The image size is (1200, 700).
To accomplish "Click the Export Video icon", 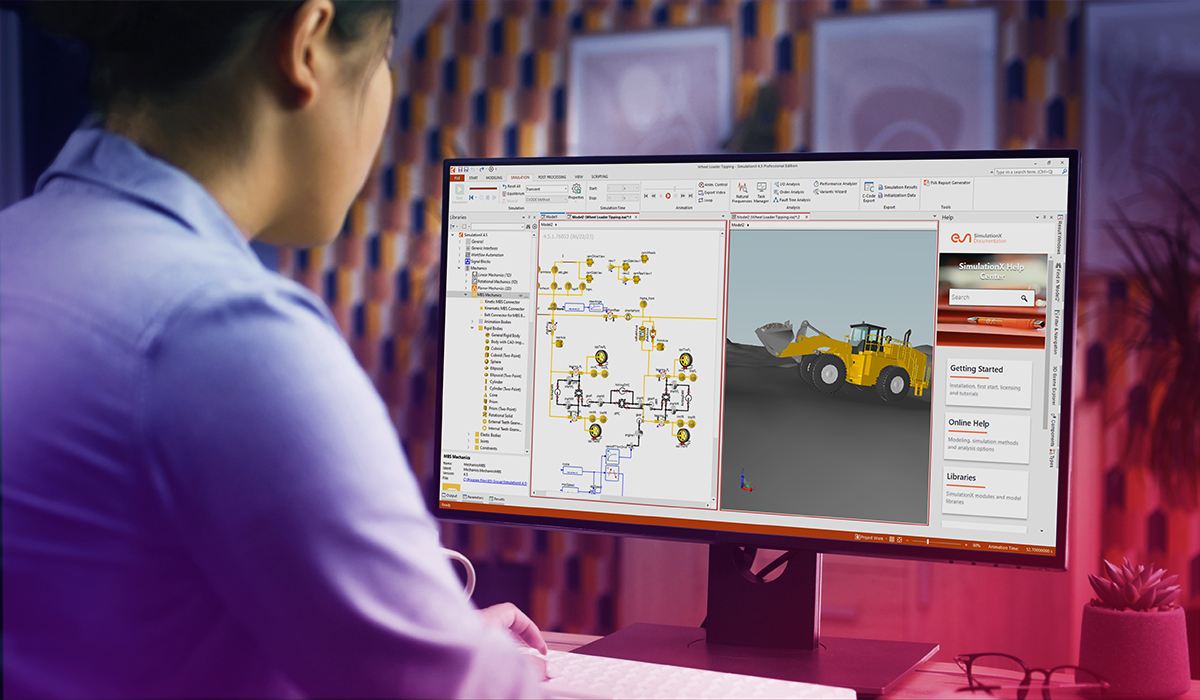I will coord(713,192).
